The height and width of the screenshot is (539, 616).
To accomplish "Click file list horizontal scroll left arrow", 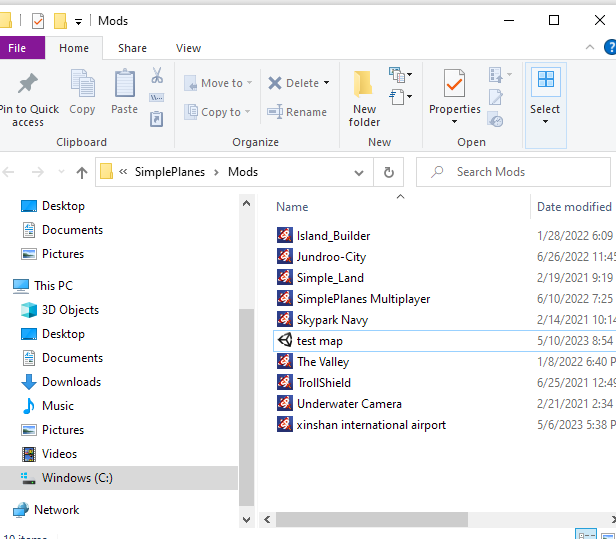I will coord(268,520).
